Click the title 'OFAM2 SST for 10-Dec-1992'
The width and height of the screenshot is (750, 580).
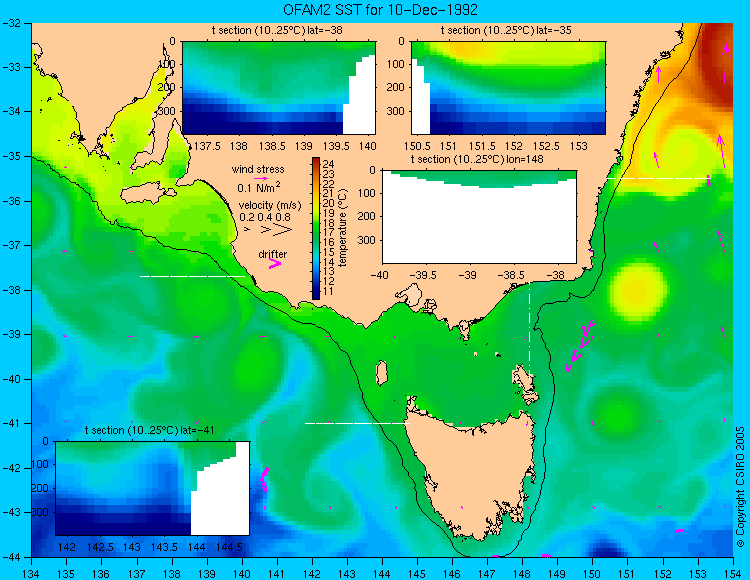coord(380,9)
